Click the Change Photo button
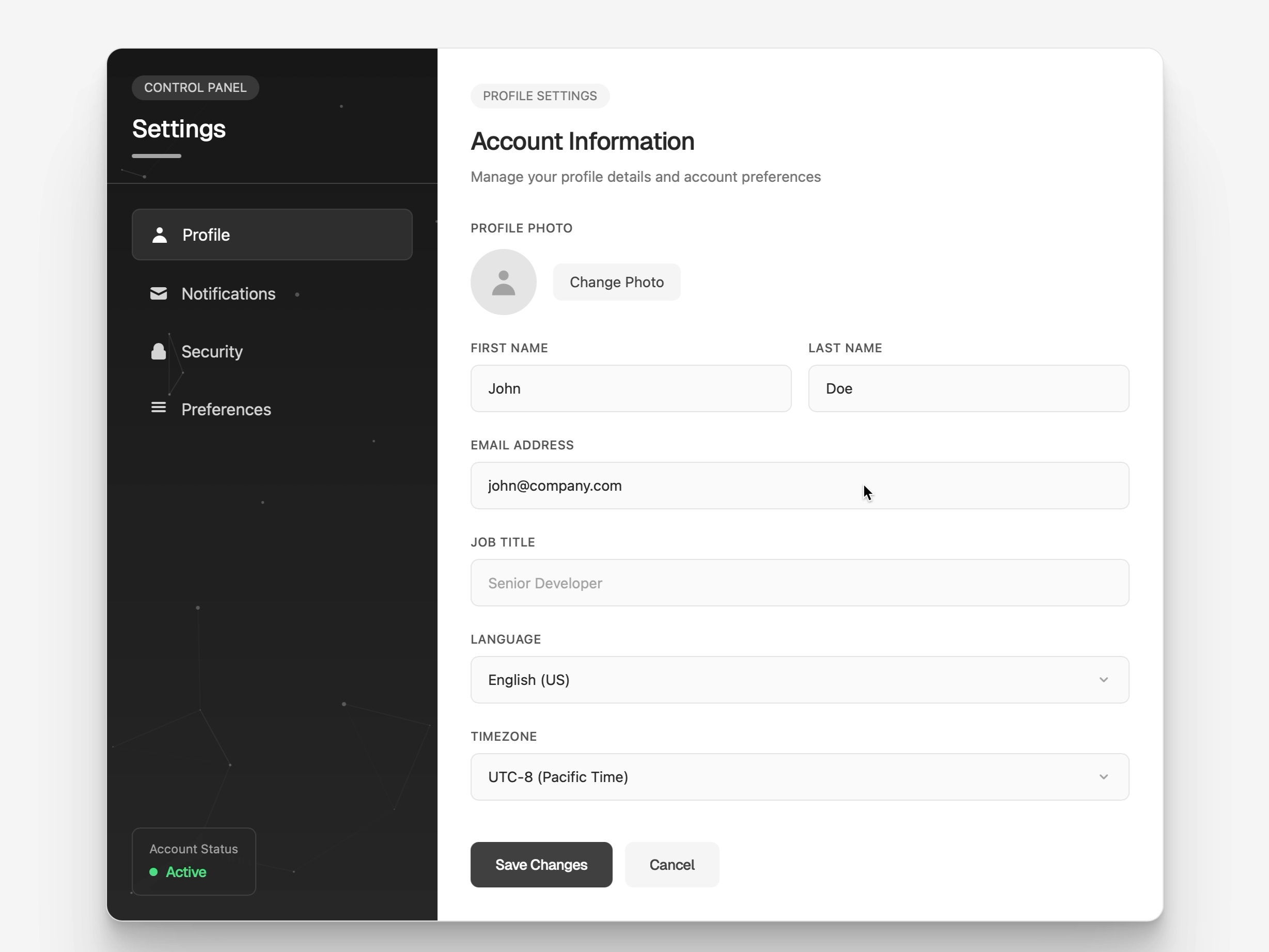The height and width of the screenshot is (952, 1269). point(617,282)
